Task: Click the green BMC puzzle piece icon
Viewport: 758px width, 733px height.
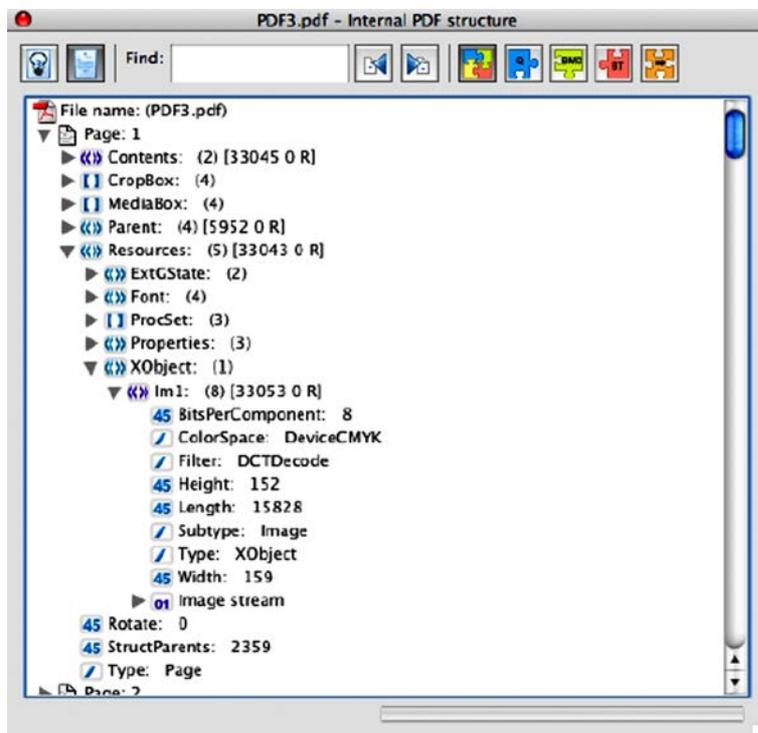Action: [569, 63]
